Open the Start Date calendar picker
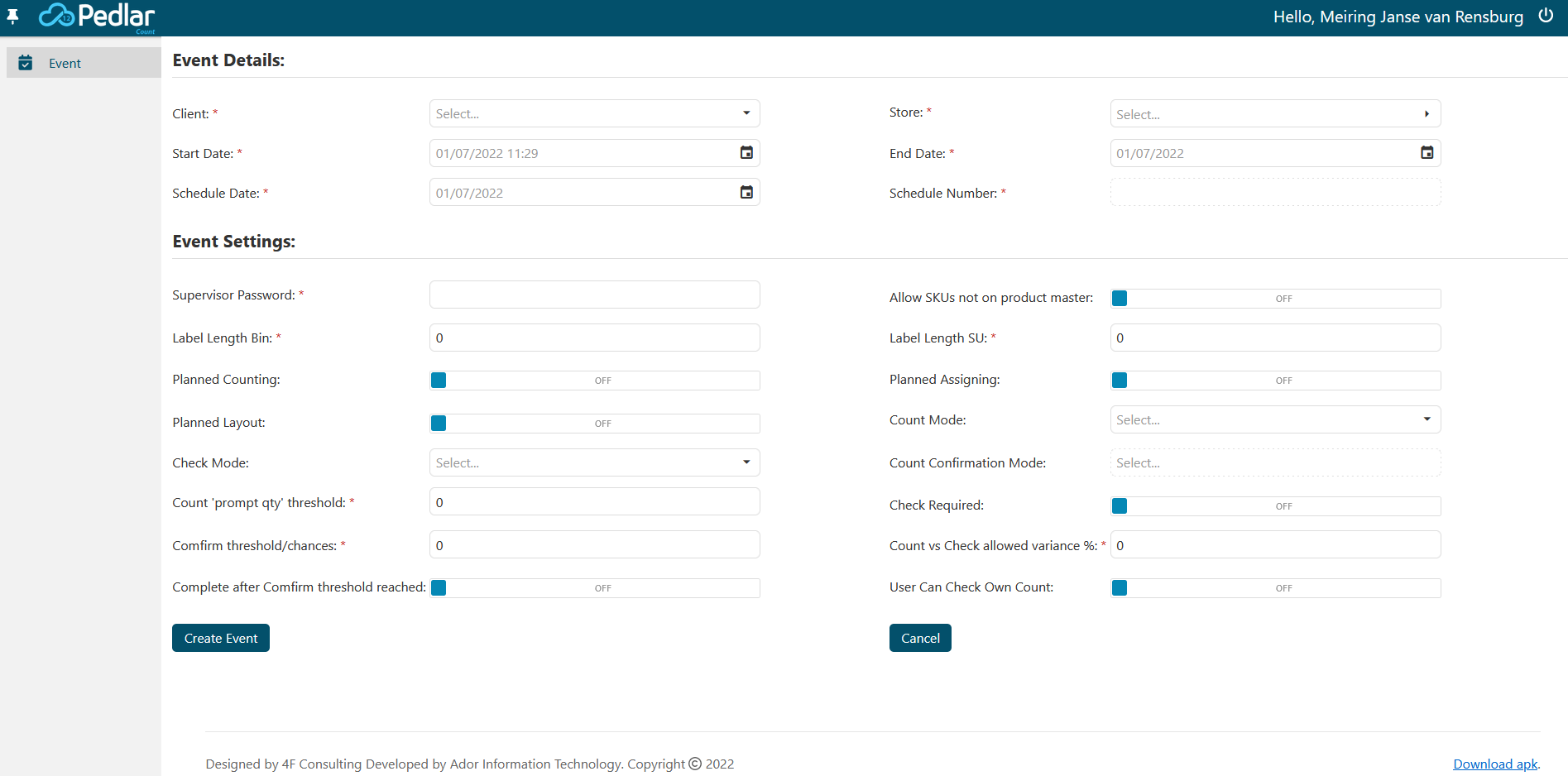The image size is (1568, 776). tap(746, 153)
